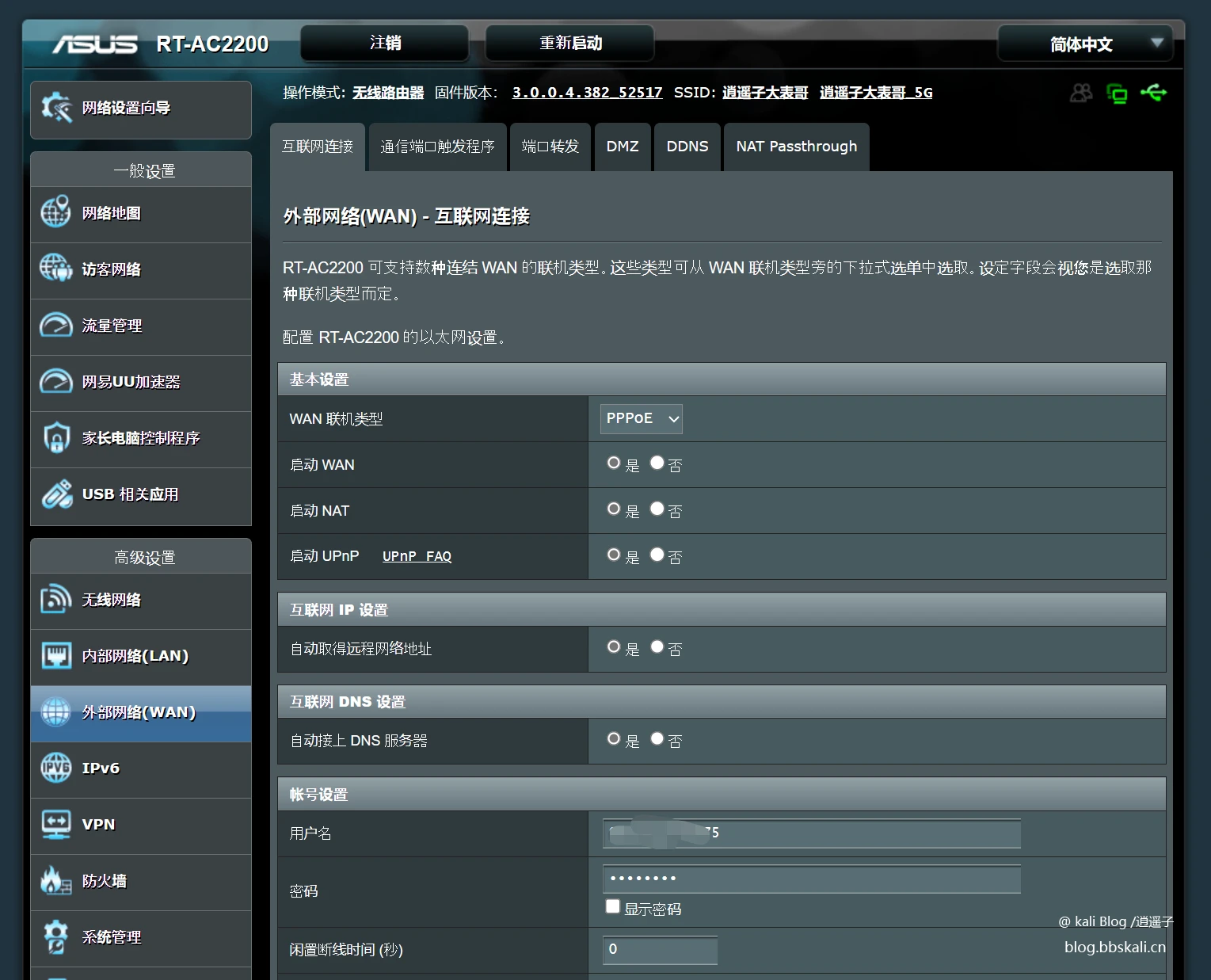Open USB 相关应用 icon
Image resolution: width=1211 pixels, height=980 pixels.
[x=56, y=494]
